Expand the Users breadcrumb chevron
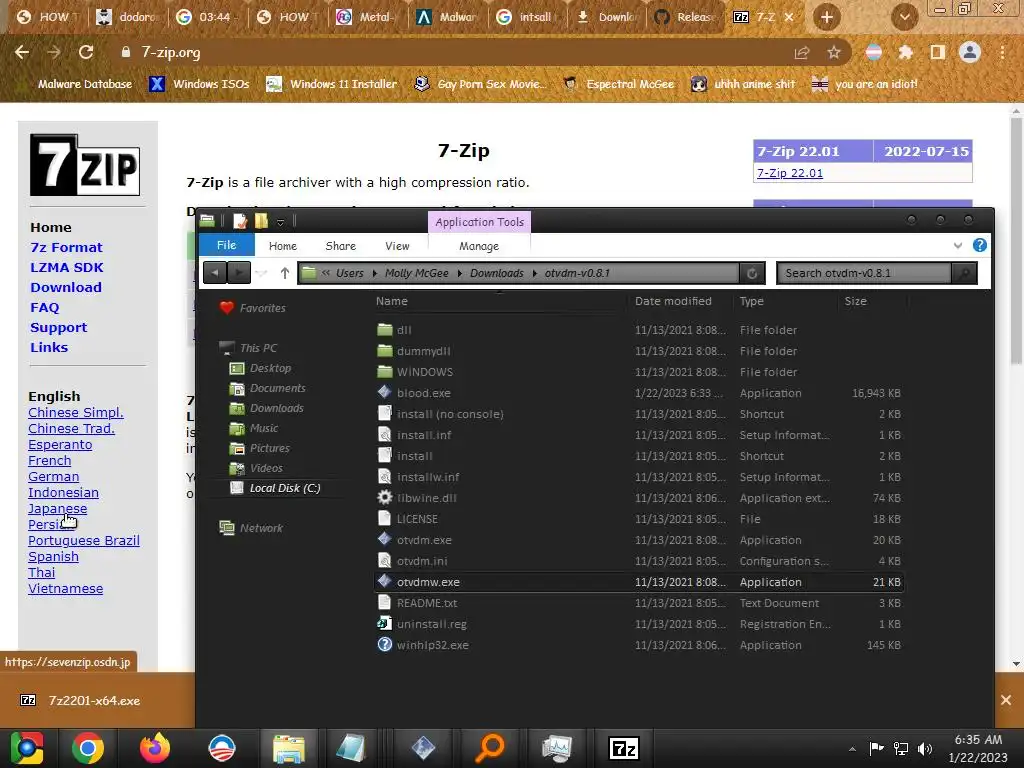1024x768 pixels. click(374, 273)
